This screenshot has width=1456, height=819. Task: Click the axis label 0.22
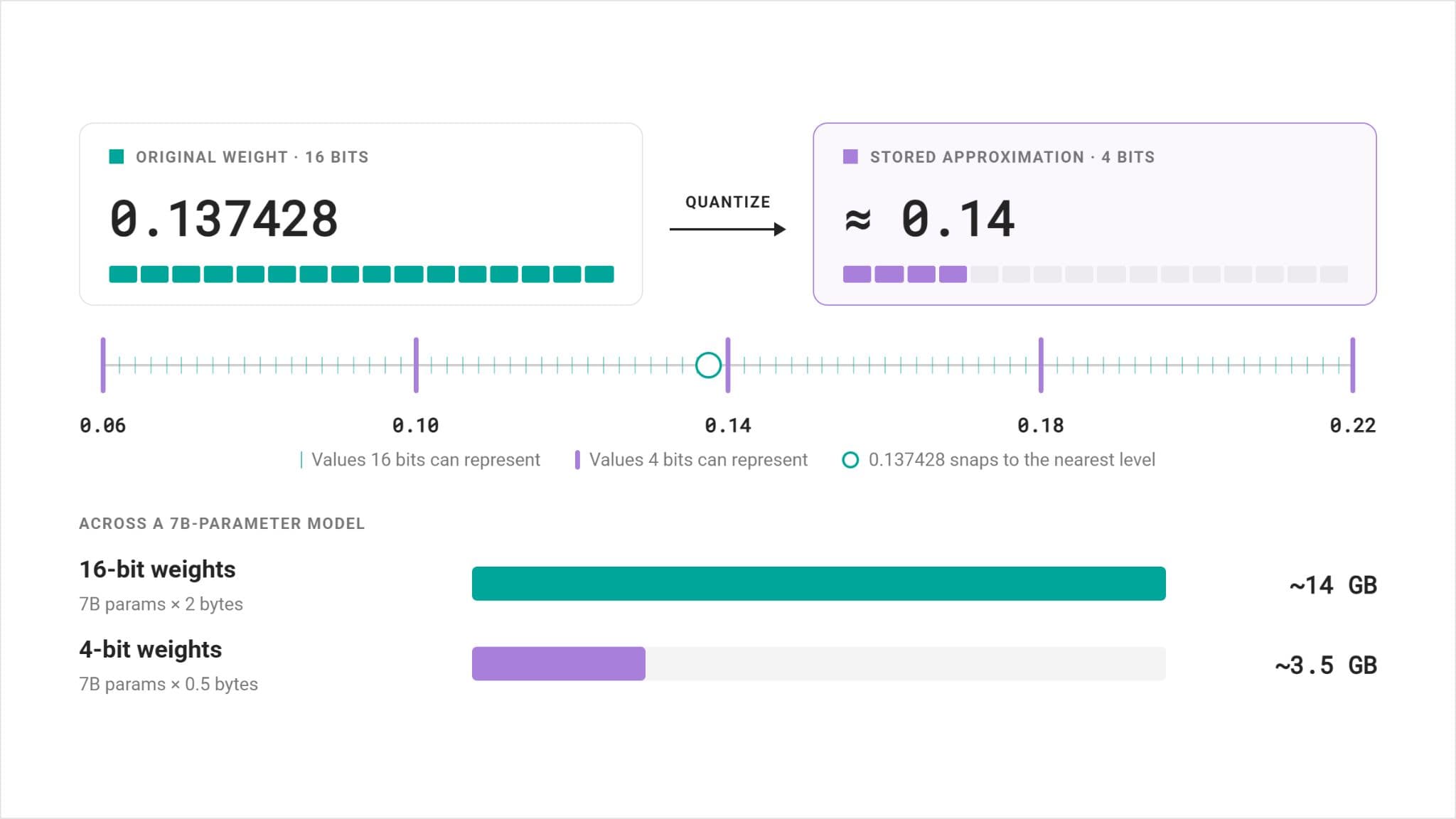[1353, 426]
